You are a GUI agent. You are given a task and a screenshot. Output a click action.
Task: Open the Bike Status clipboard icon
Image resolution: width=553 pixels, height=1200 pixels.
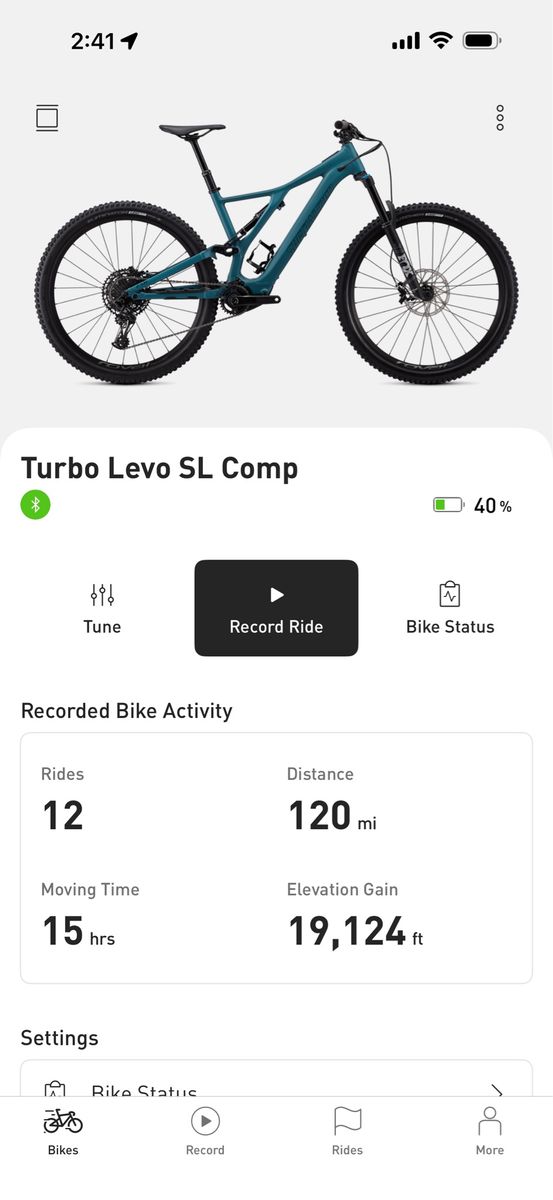point(450,594)
